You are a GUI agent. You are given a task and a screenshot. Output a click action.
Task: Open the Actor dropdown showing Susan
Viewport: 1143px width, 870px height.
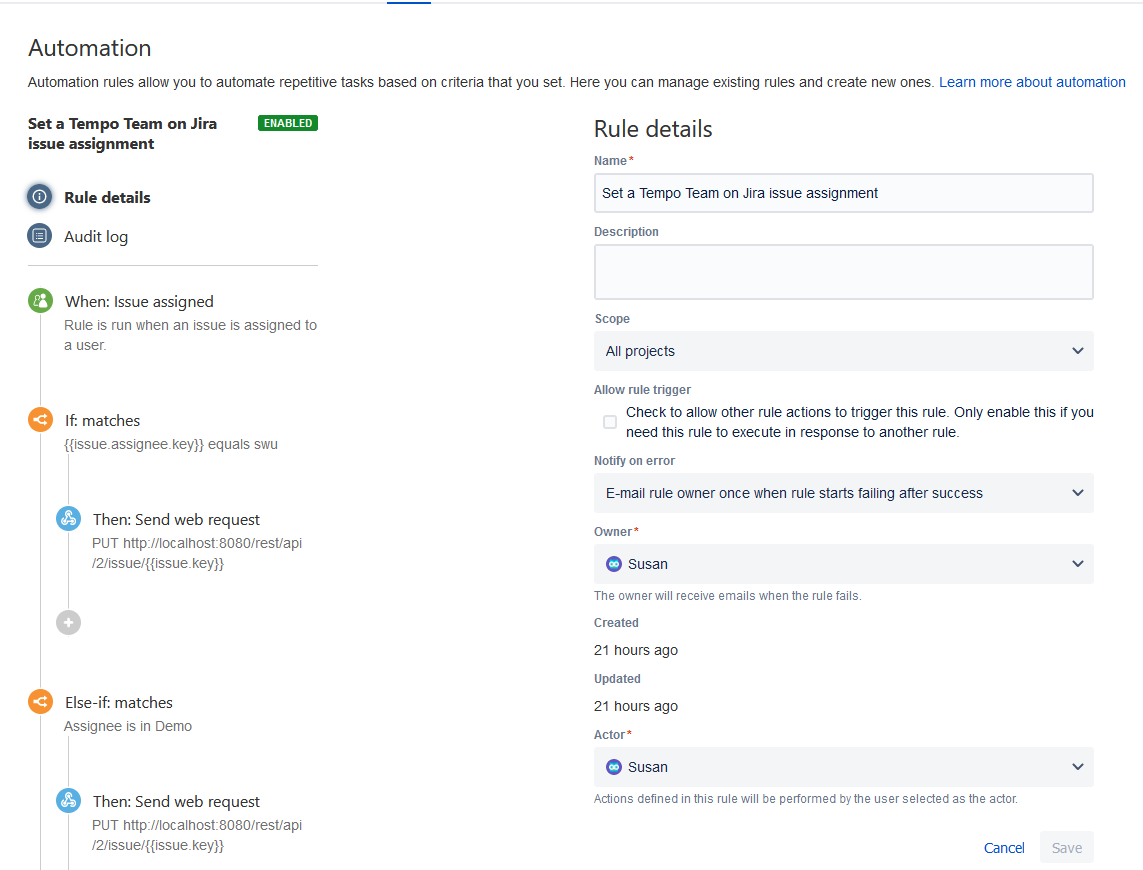843,767
